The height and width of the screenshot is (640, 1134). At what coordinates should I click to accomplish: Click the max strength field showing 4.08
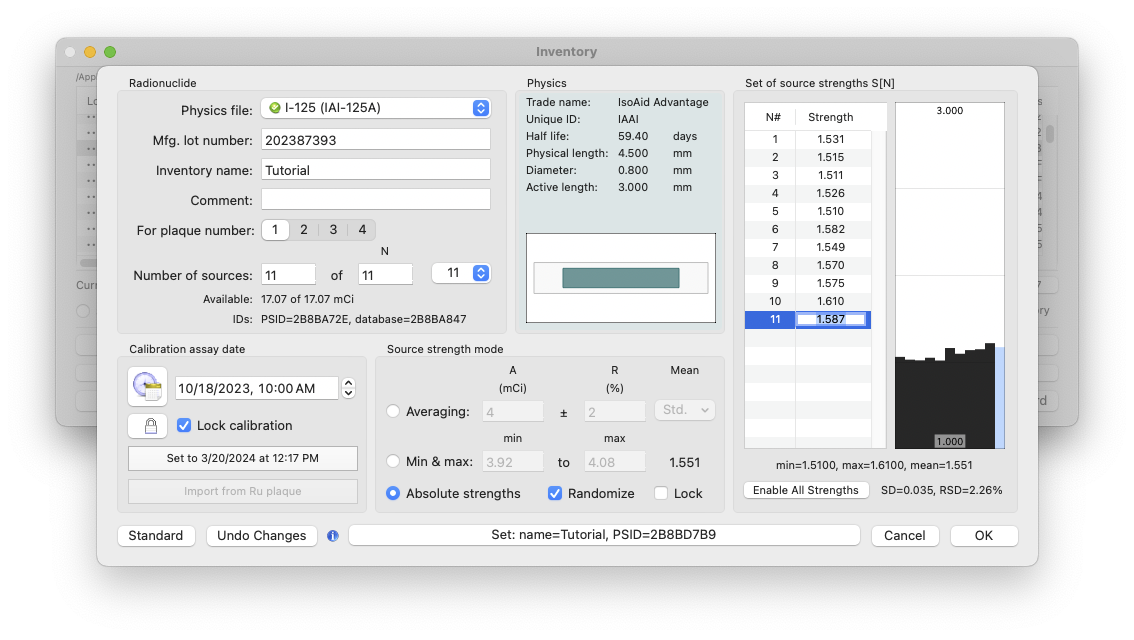pyautogui.click(x=615, y=461)
